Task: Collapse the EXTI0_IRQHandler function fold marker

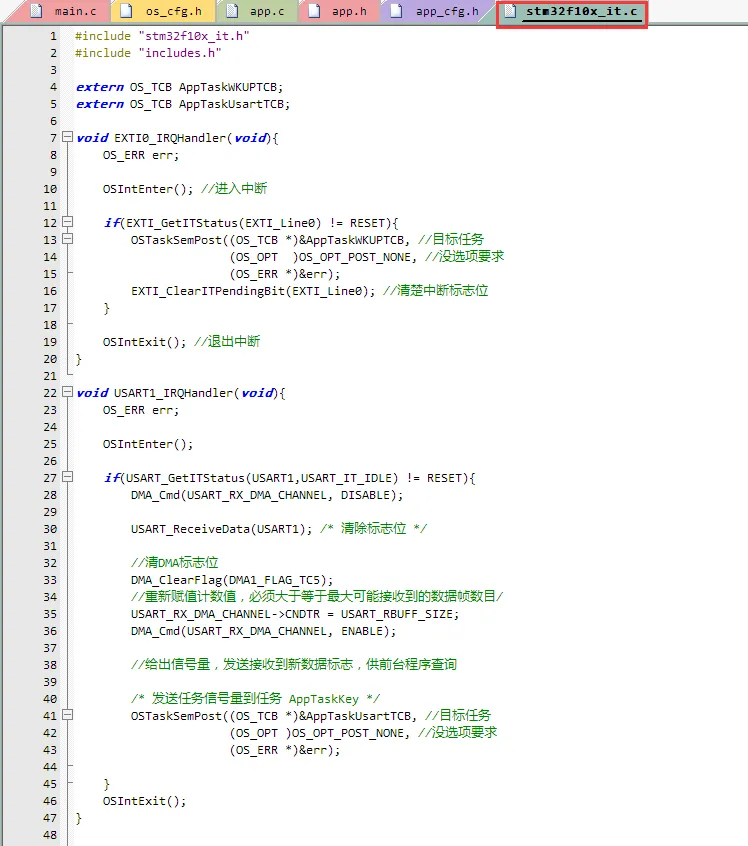Action: point(67,138)
